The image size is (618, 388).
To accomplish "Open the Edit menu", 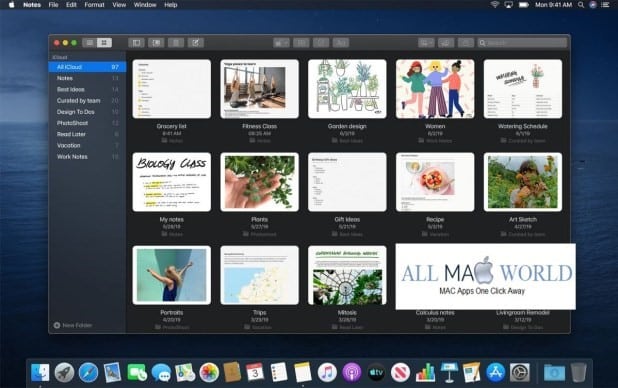I will (x=71, y=5).
